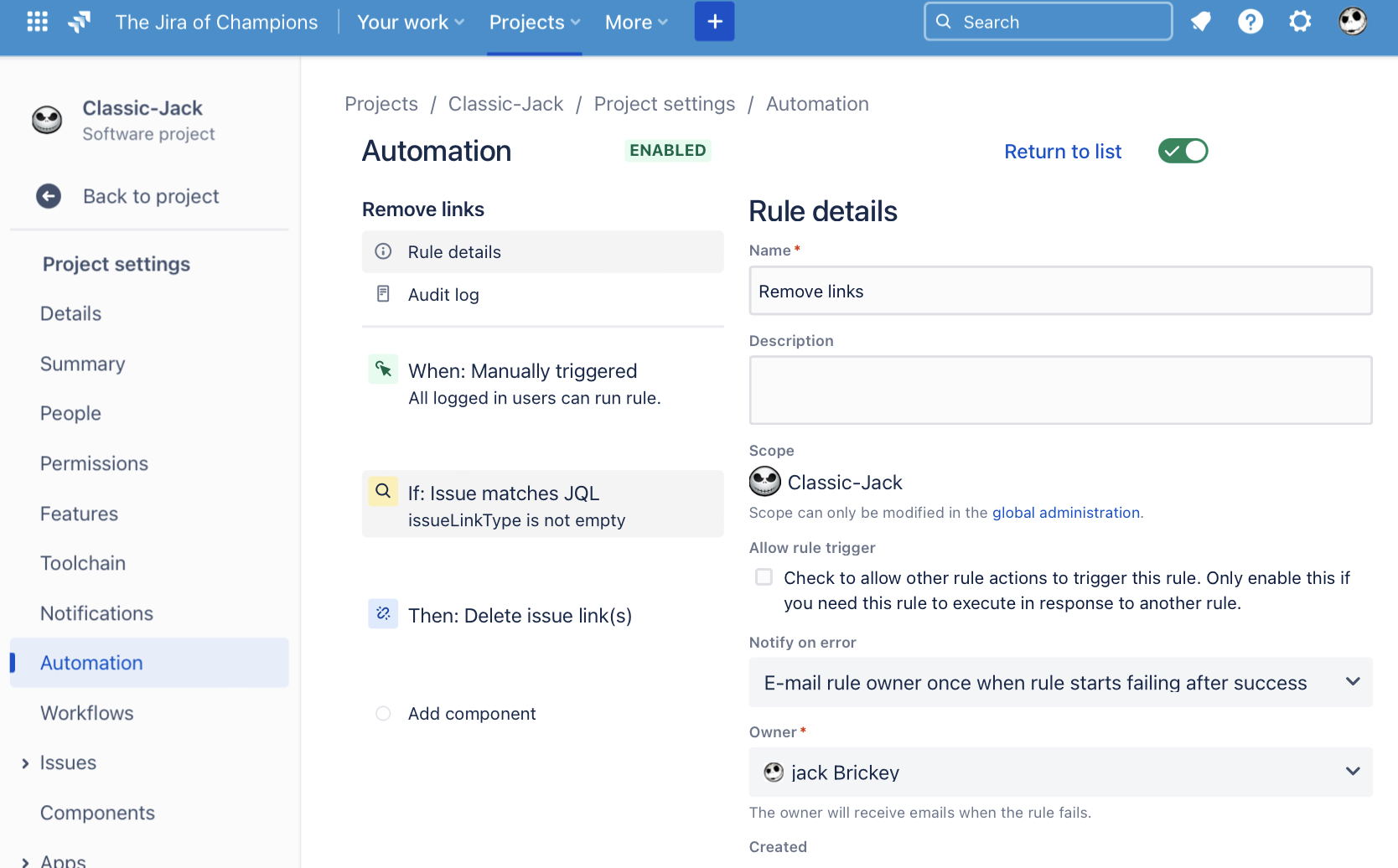
Task: Open the app switcher grid icon
Action: pyautogui.click(x=37, y=21)
